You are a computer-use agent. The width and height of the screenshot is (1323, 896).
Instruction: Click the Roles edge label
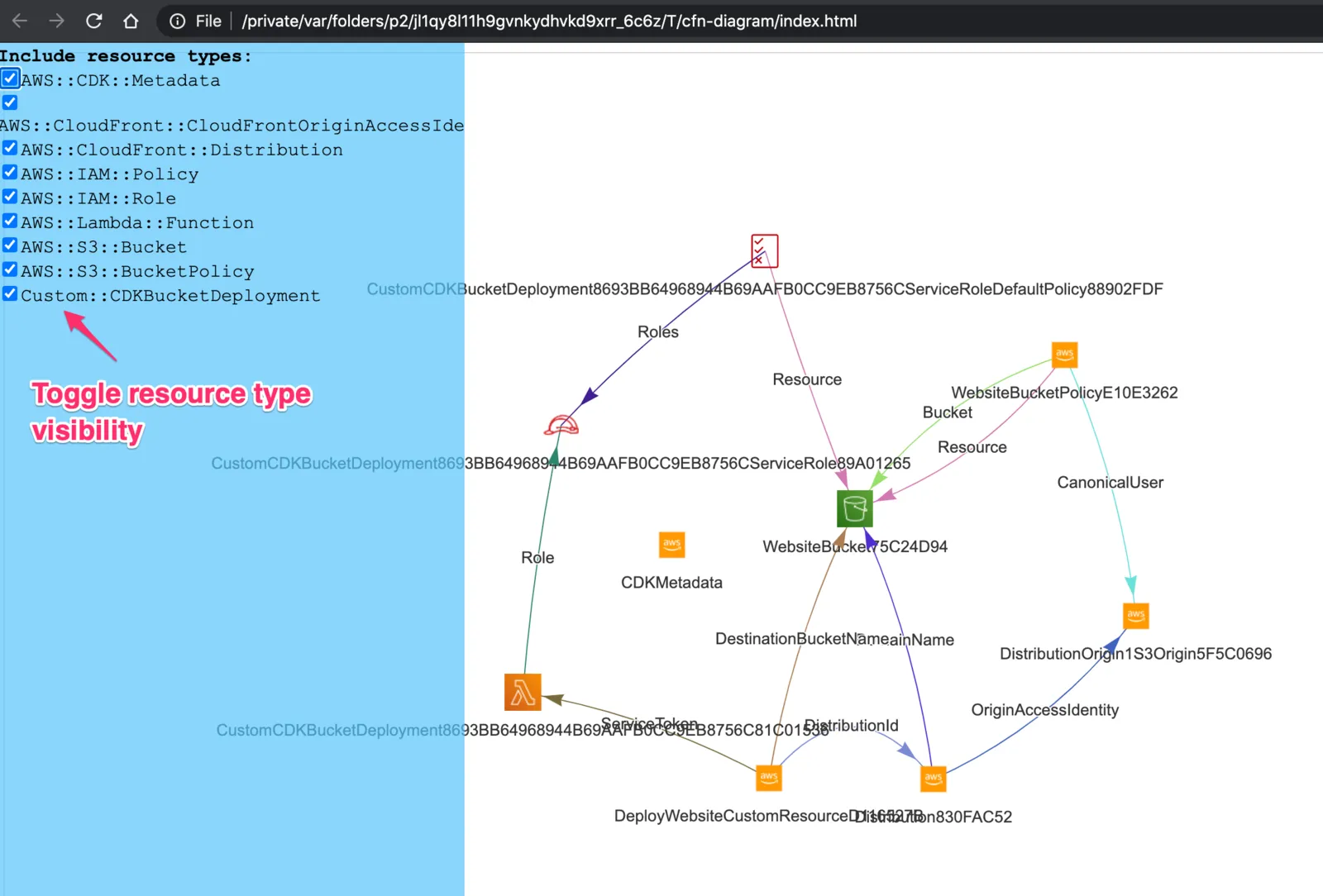tap(658, 332)
